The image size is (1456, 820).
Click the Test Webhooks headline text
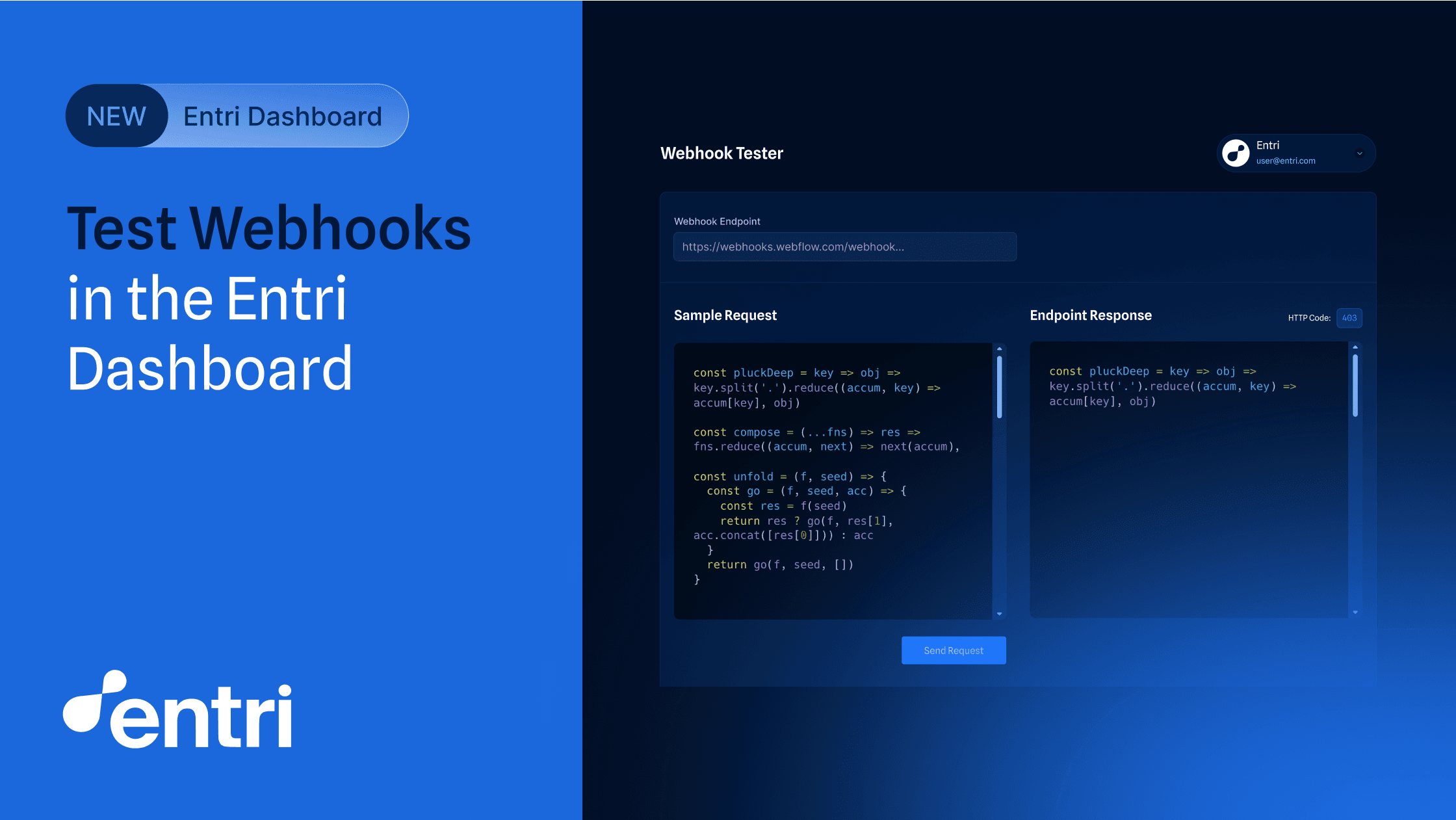[268, 229]
